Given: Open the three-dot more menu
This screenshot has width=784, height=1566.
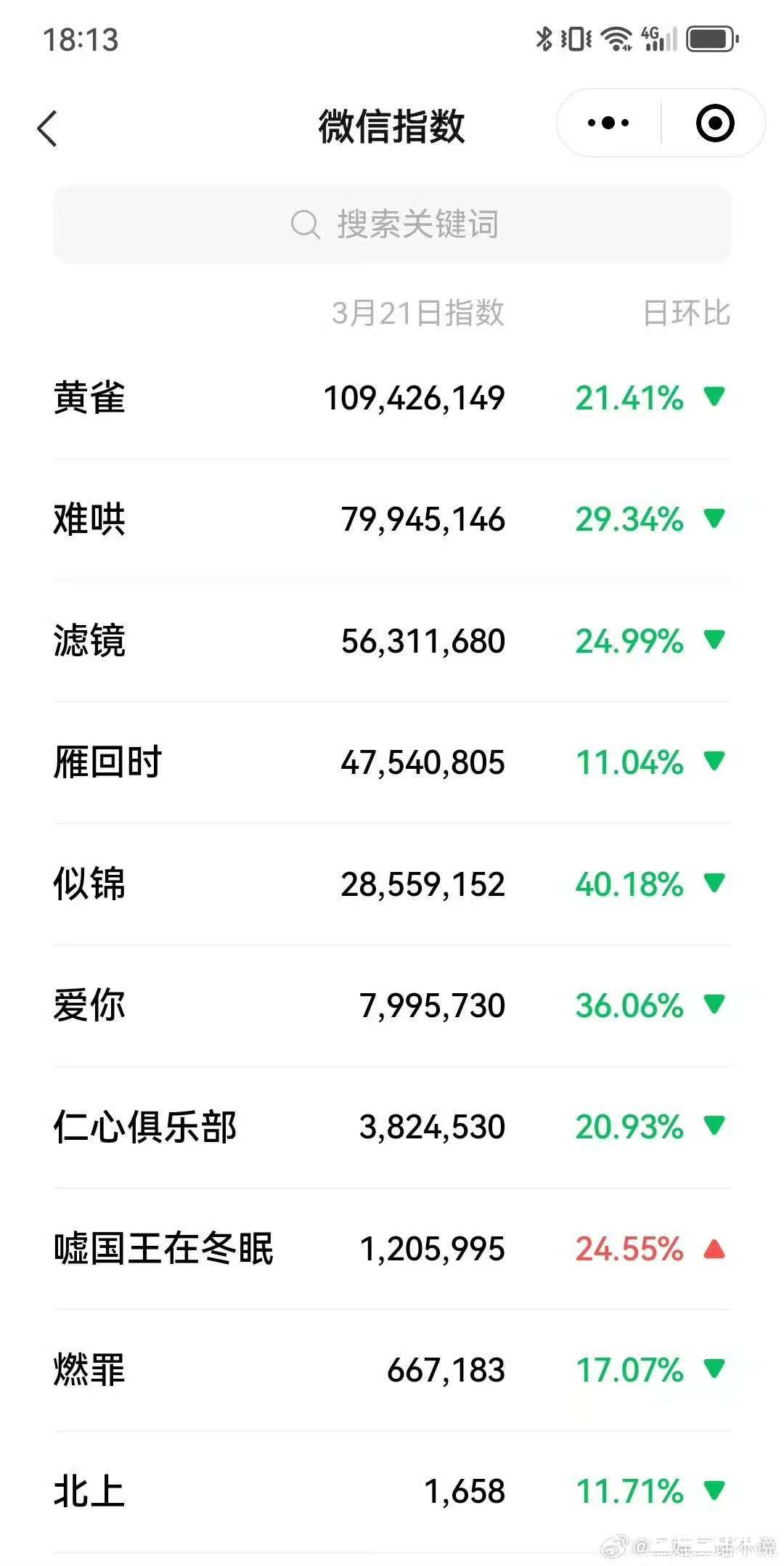Looking at the screenshot, I should click(608, 123).
